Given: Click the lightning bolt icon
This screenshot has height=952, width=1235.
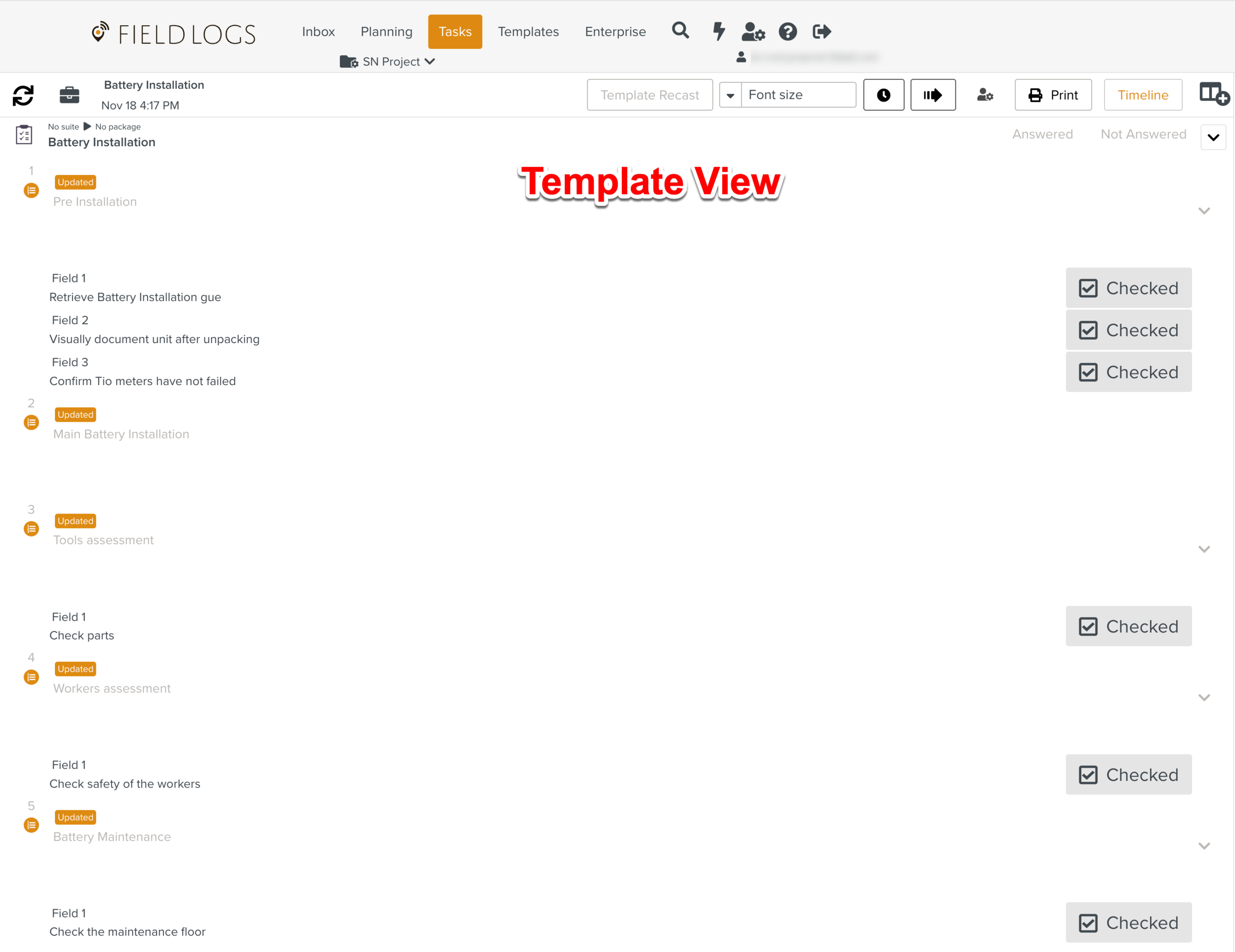Looking at the screenshot, I should 719,32.
